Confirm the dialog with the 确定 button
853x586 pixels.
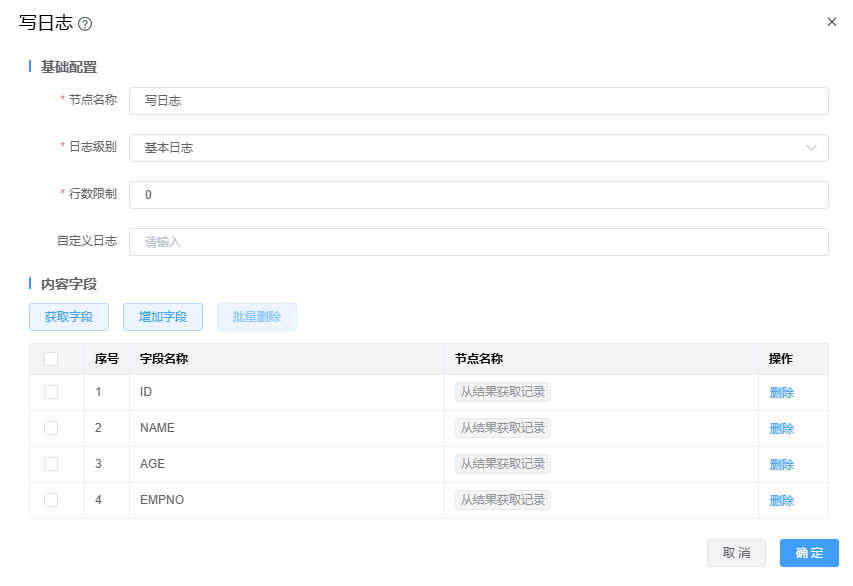[808, 552]
